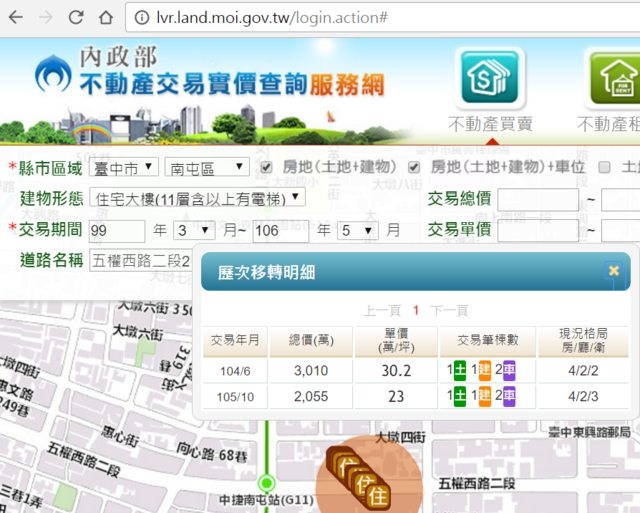This screenshot has width=640, height=513.
Task: Check the 土地 checkbox
Action: (x=604, y=167)
